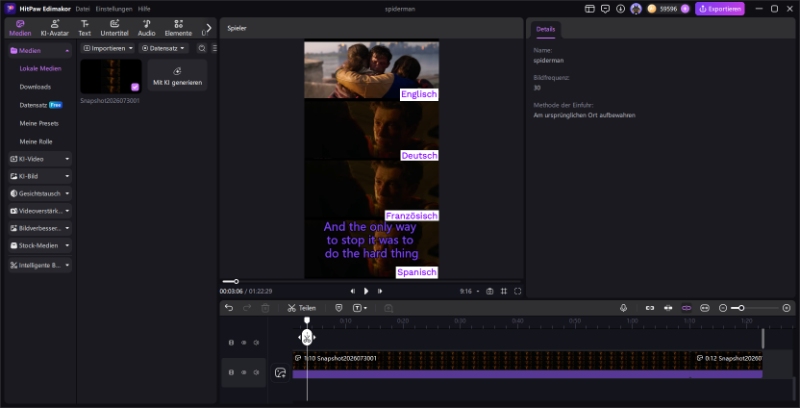Click the redo arrow in the timeline toolbar

(x=247, y=308)
